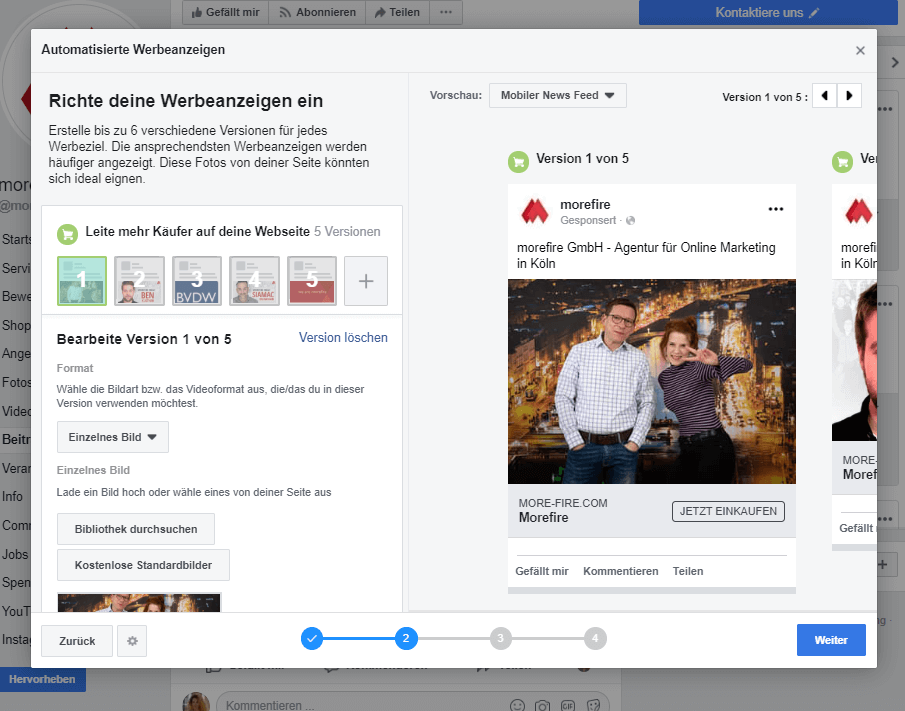Click the Hervorheben button on page
Screen dimensions: 905x711
tap(42, 679)
